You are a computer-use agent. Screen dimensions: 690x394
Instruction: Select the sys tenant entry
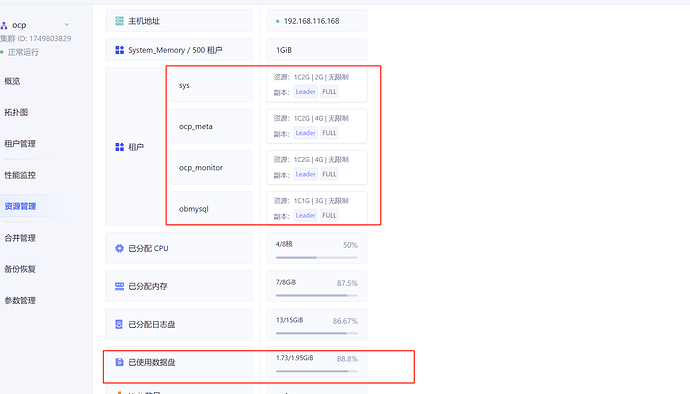(x=212, y=85)
